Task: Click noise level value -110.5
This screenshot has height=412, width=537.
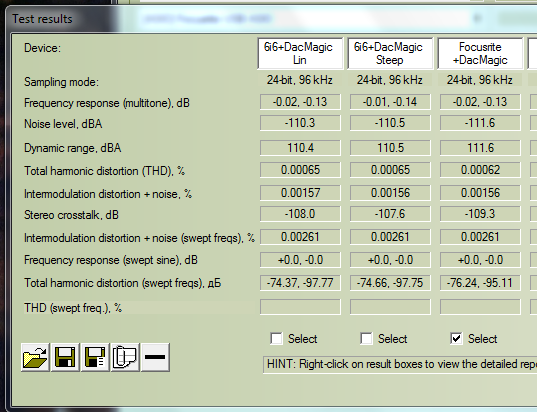Action: (x=390, y=123)
